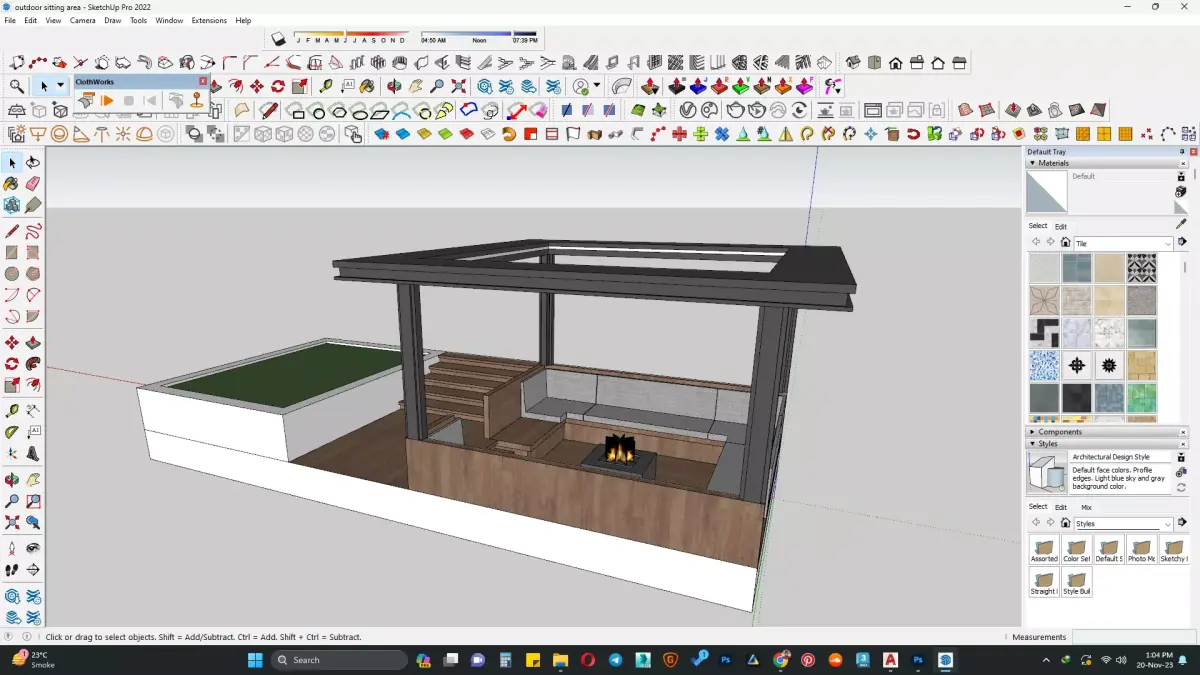
Task: Select the Paint Bucket tool
Action: (12, 184)
